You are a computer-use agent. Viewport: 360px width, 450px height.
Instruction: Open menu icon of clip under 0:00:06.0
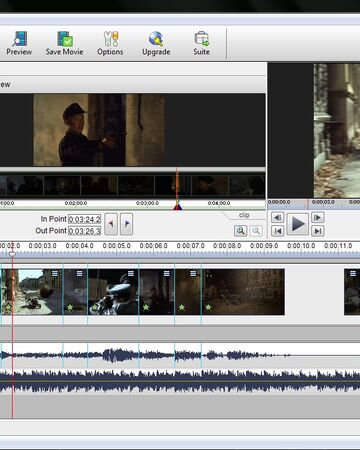(166, 274)
